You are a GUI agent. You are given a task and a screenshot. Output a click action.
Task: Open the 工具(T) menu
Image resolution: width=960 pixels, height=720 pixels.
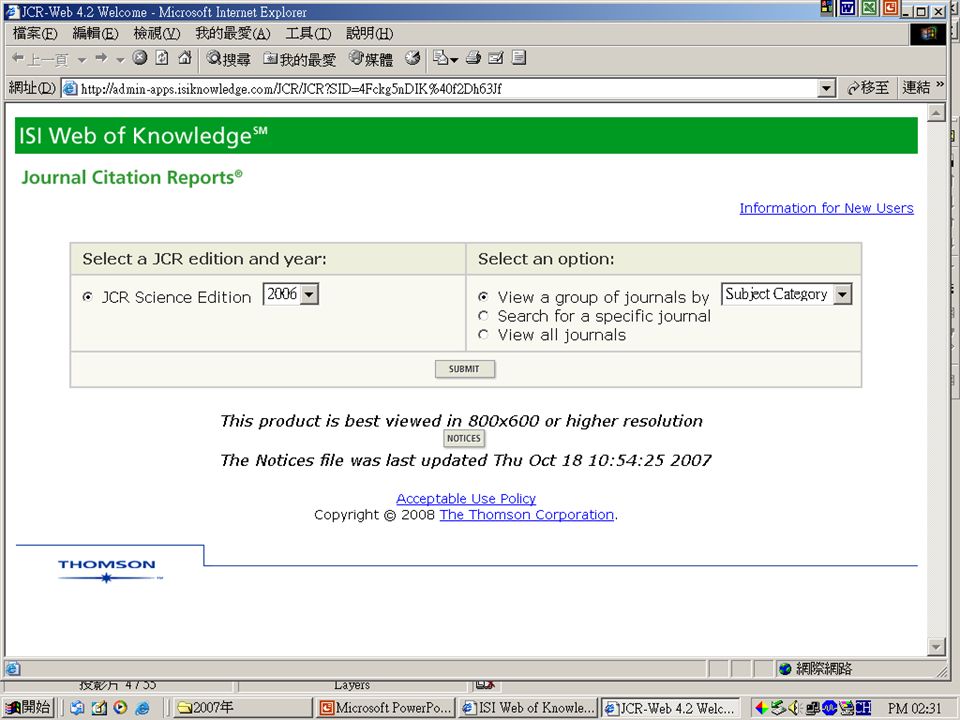[308, 33]
